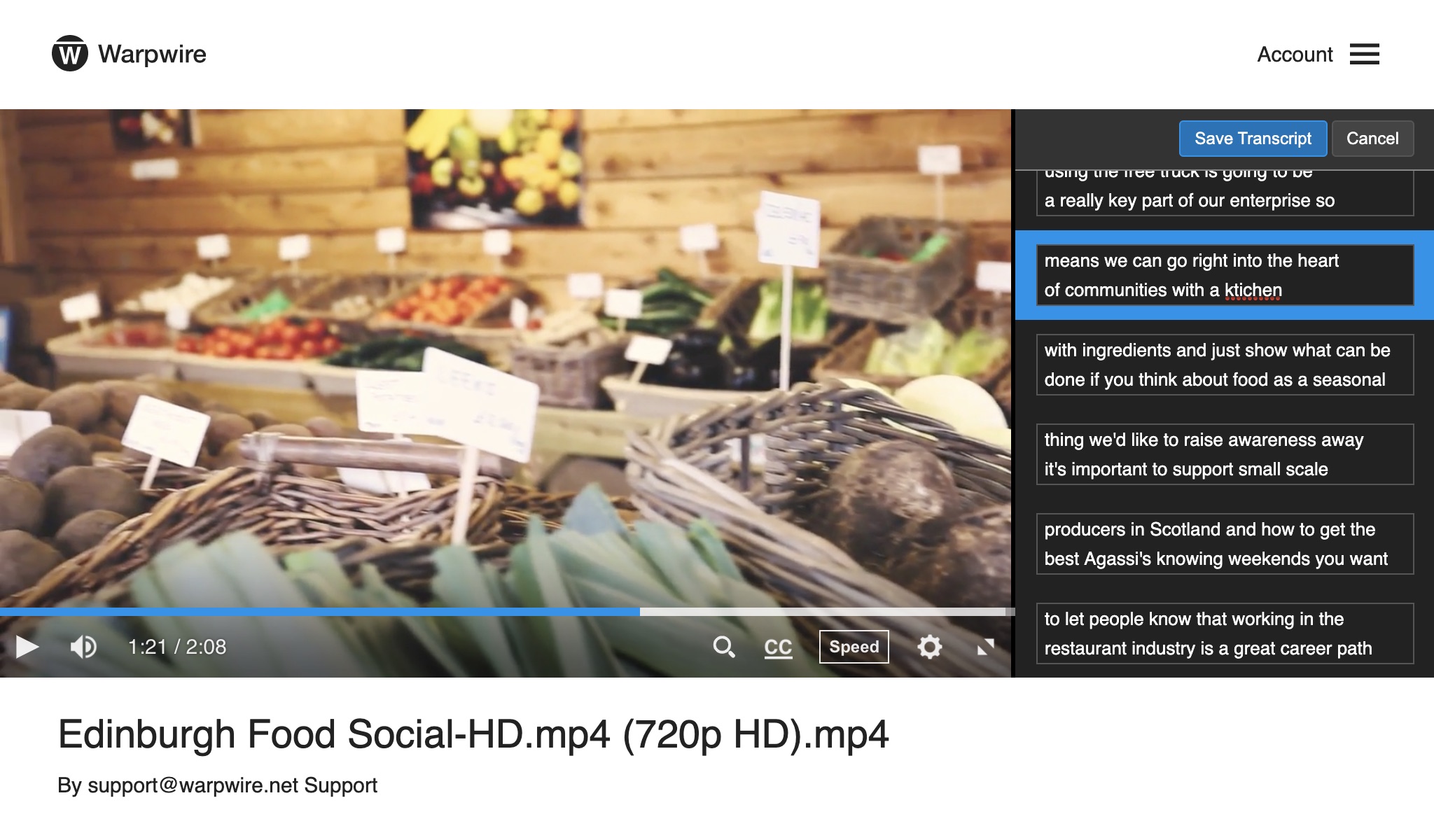
Task: Edit the highlighted 'means we can go' caption
Action: coord(1224,274)
